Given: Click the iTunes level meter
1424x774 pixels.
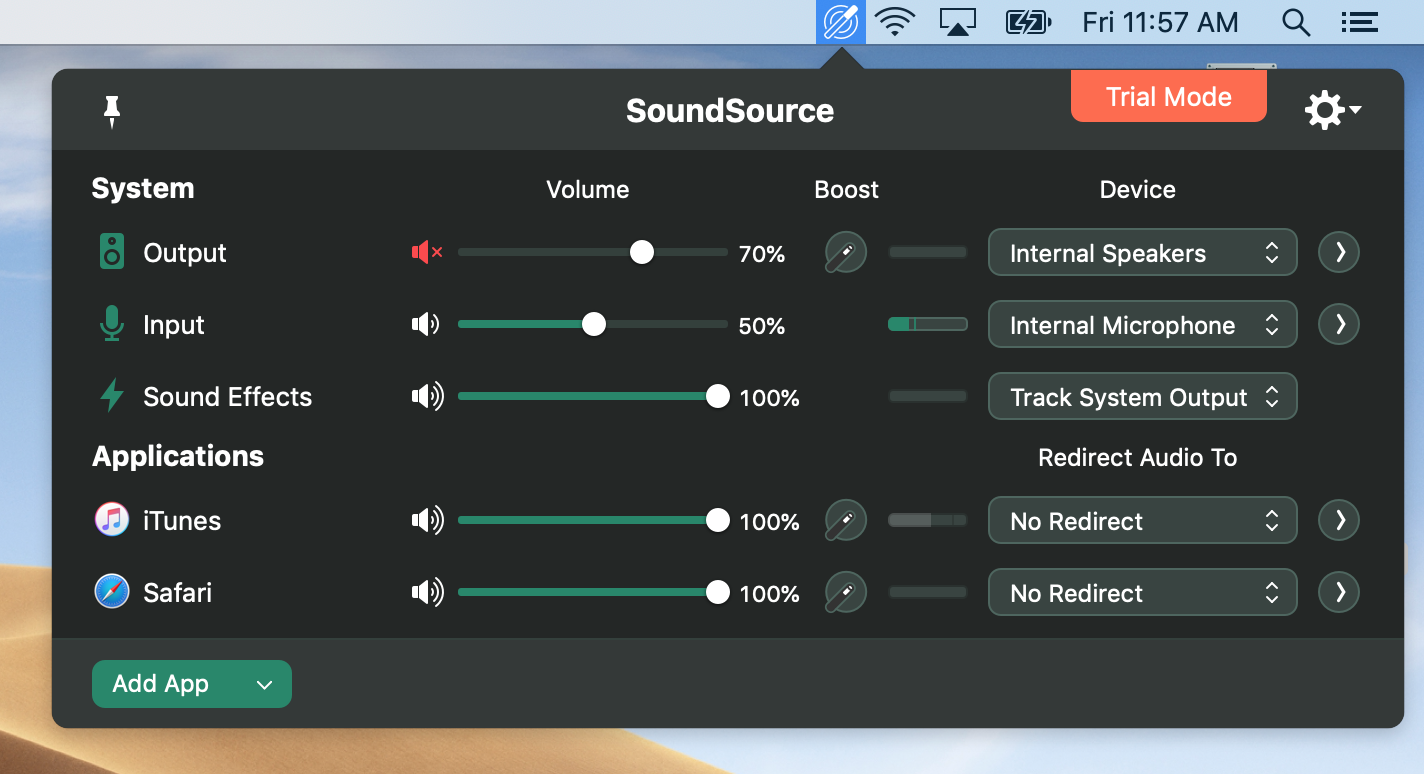Looking at the screenshot, I should (928, 520).
